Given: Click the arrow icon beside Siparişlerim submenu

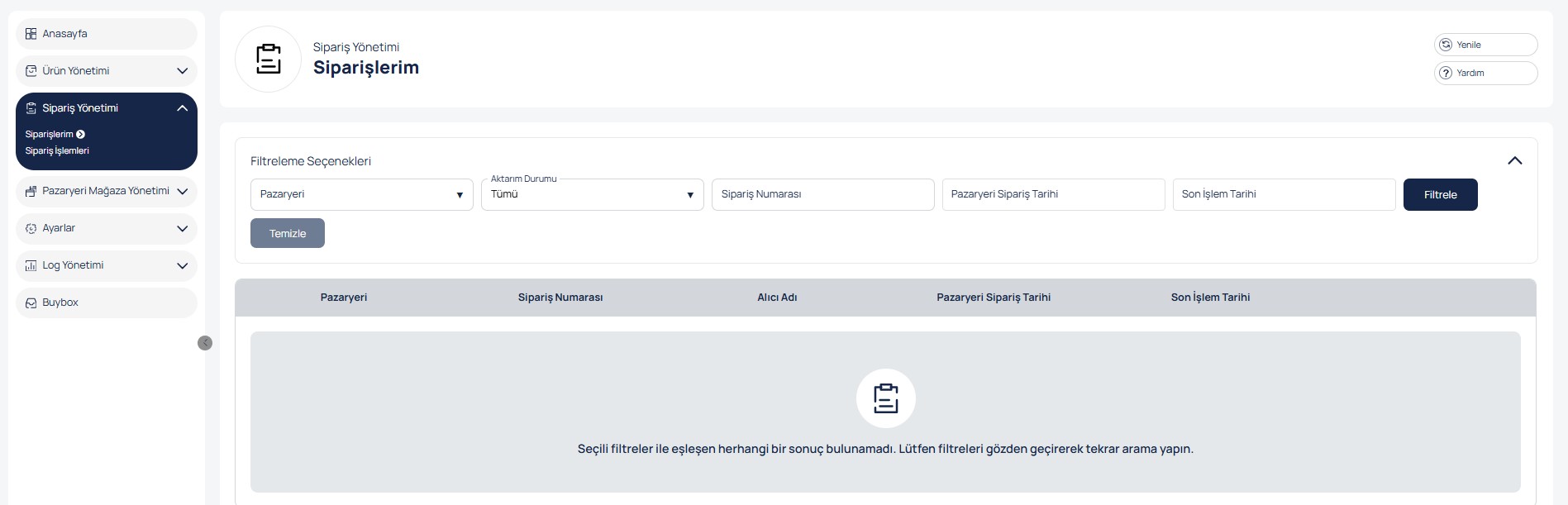Looking at the screenshot, I should tap(80, 134).
